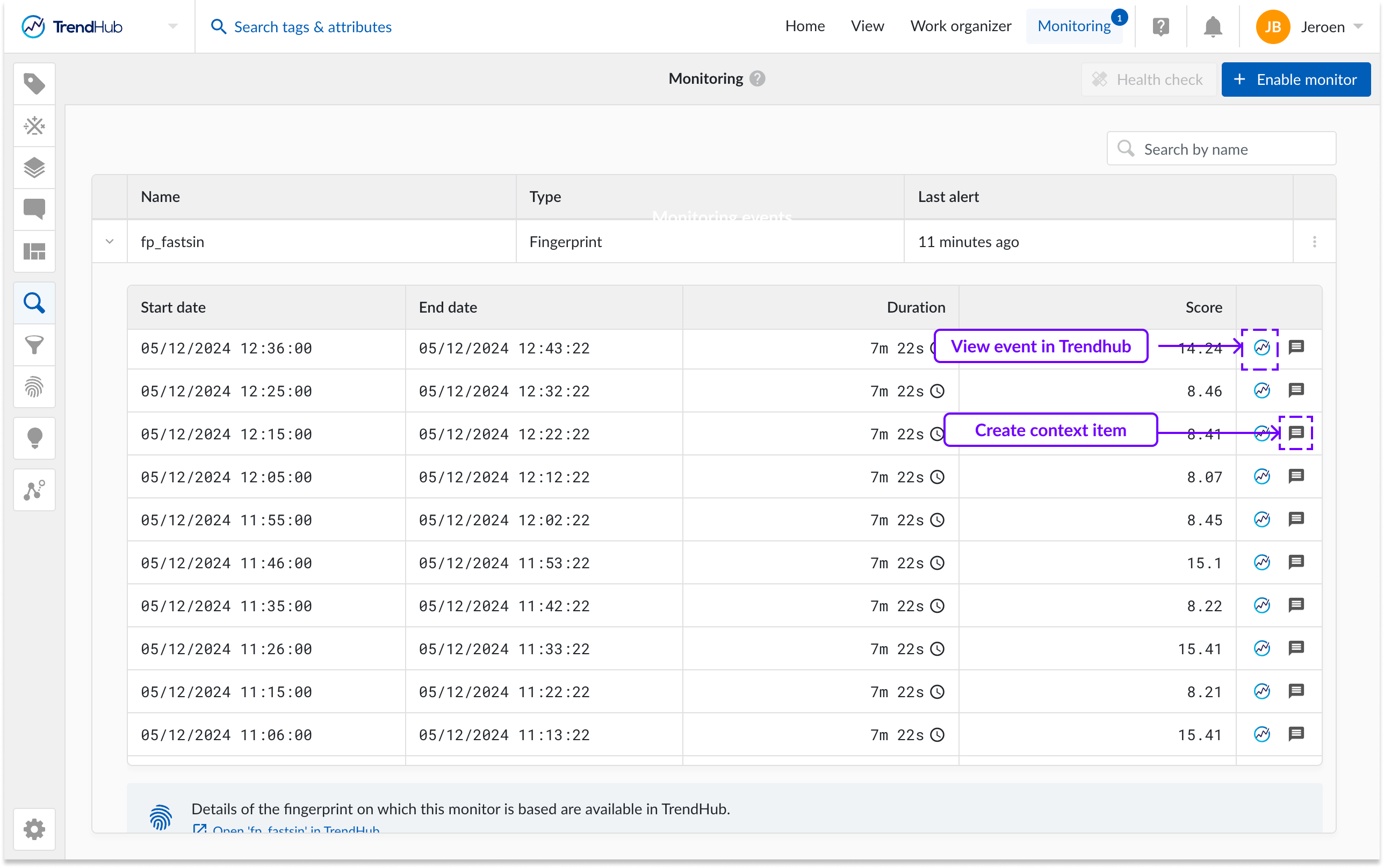1384x868 pixels.
Task: Open the lightbulb recommendations sidebar icon
Action: coord(34,438)
